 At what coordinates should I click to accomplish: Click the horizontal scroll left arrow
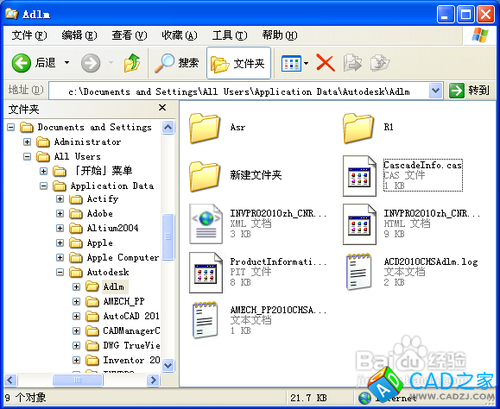(10, 380)
